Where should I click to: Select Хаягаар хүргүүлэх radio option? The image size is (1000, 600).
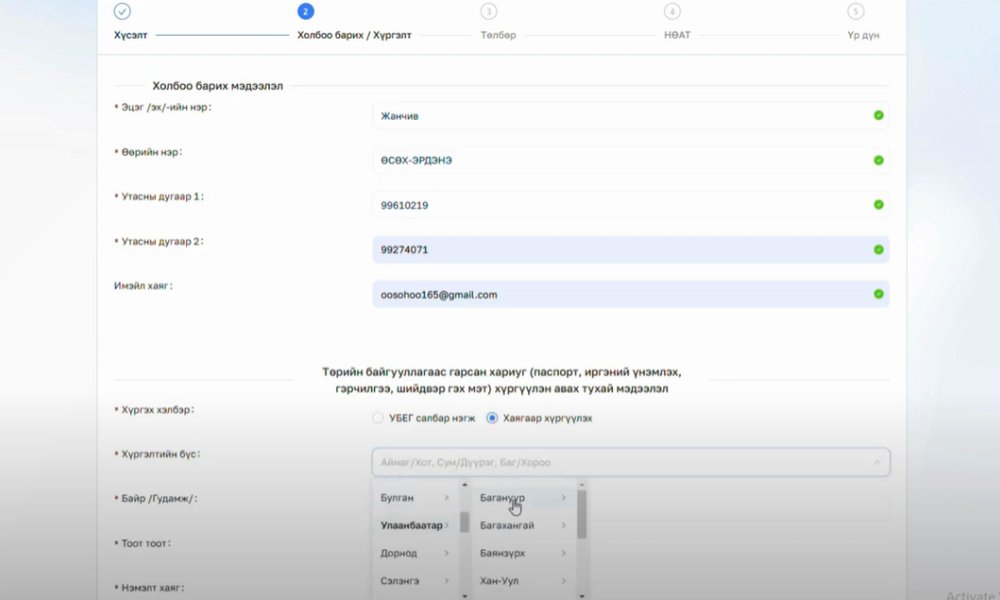pos(492,418)
